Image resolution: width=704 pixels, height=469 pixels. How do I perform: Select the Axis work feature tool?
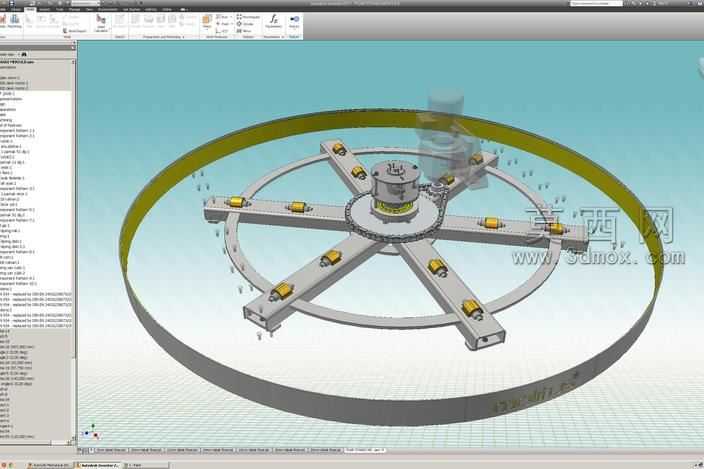(223, 17)
